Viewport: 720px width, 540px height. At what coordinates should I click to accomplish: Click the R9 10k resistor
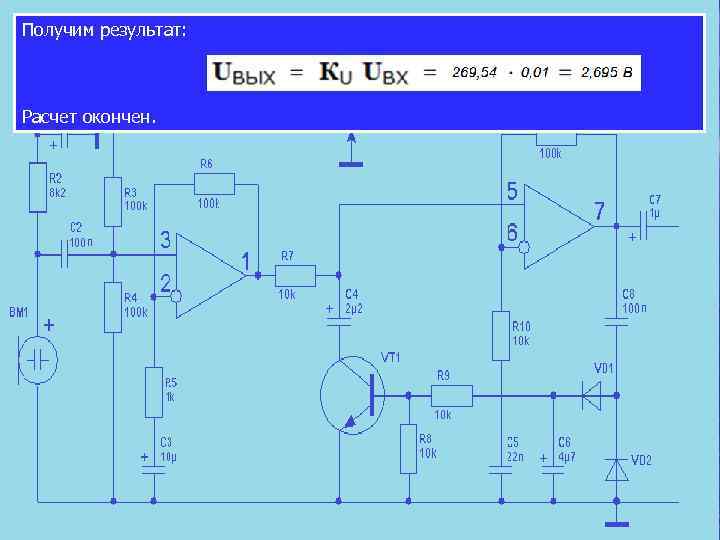point(452,395)
